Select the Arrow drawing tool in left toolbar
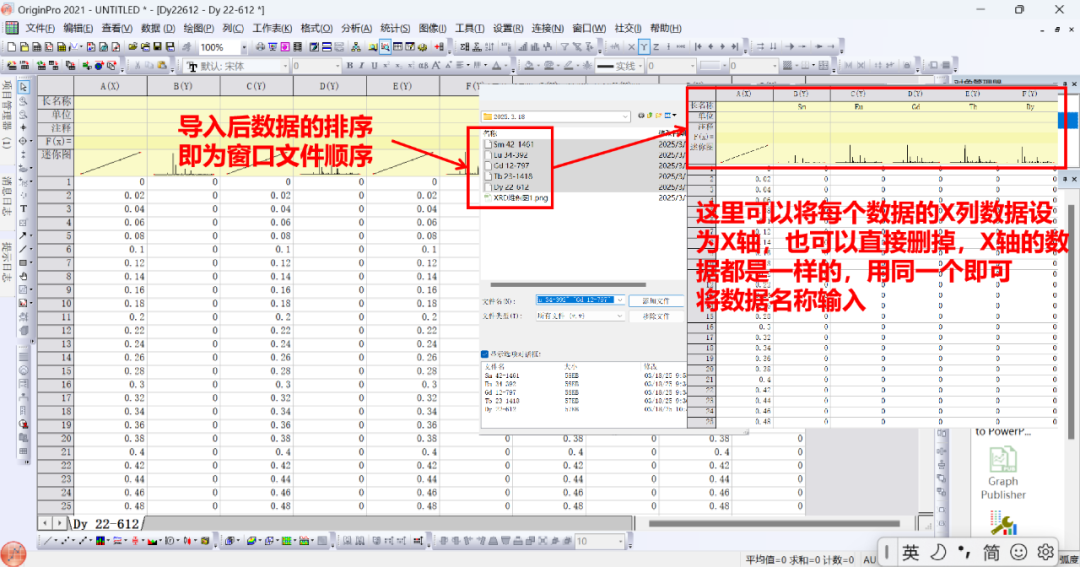This screenshot has width=1080, height=567. [23, 236]
